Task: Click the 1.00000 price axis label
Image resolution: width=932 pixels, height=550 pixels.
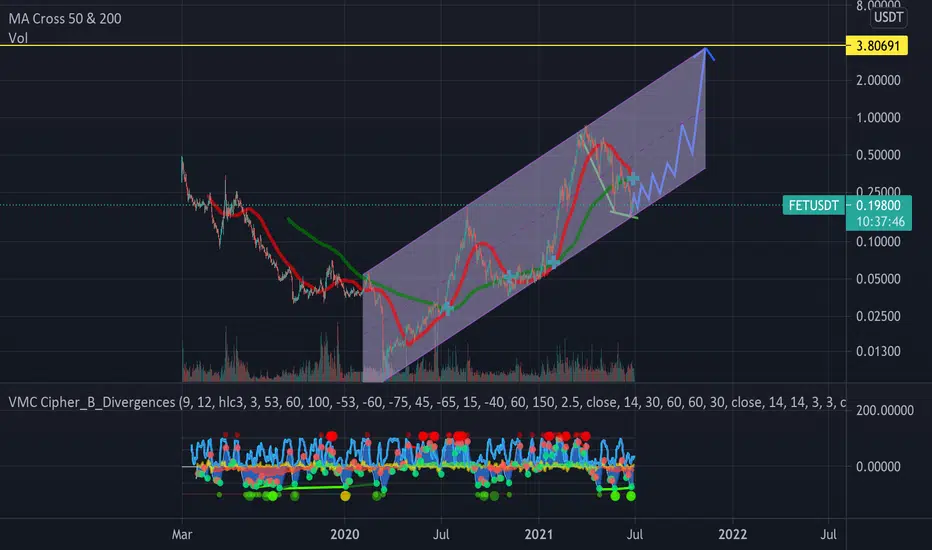Action: click(x=878, y=118)
